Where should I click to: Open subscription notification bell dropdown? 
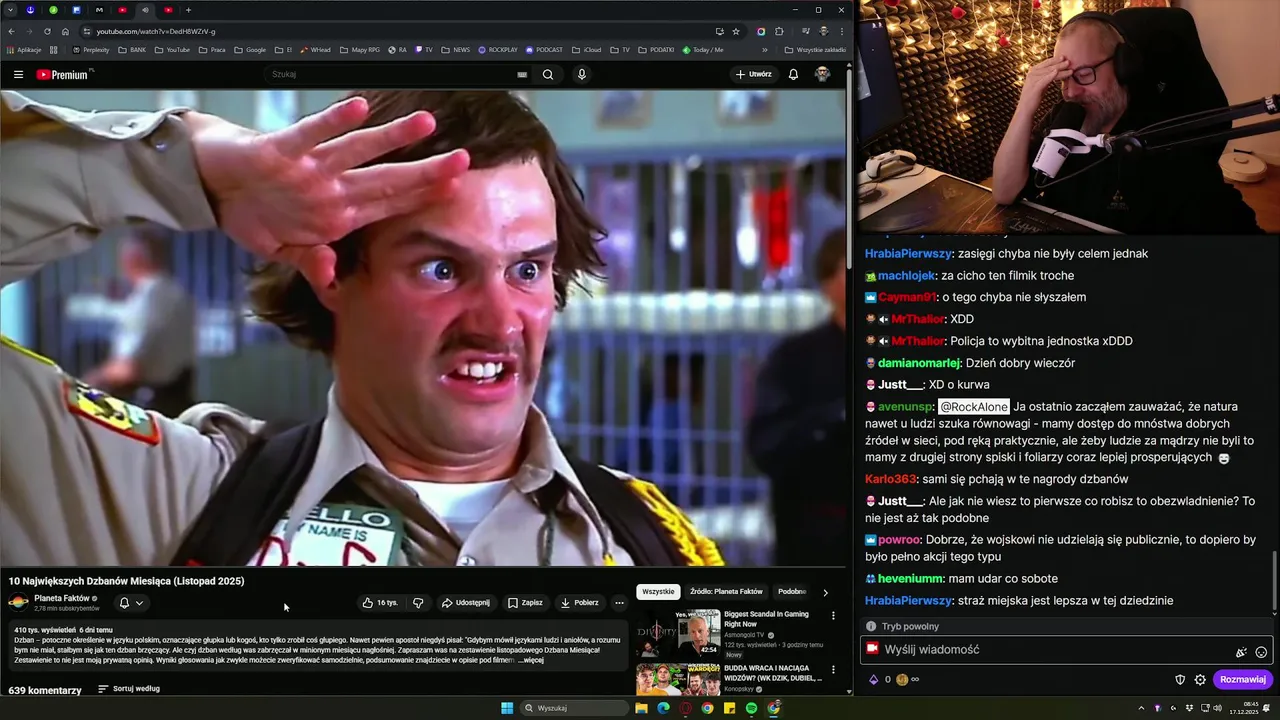point(131,603)
